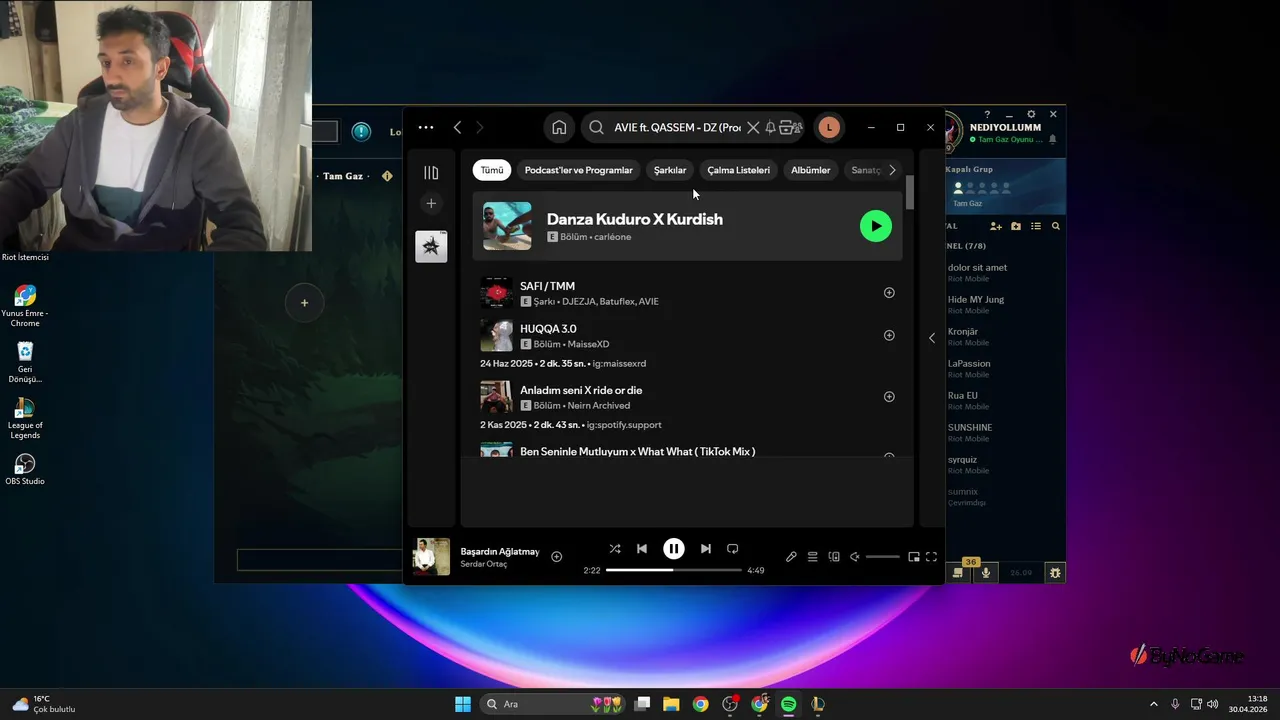Toggle shuffle in the player bar

point(615,549)
